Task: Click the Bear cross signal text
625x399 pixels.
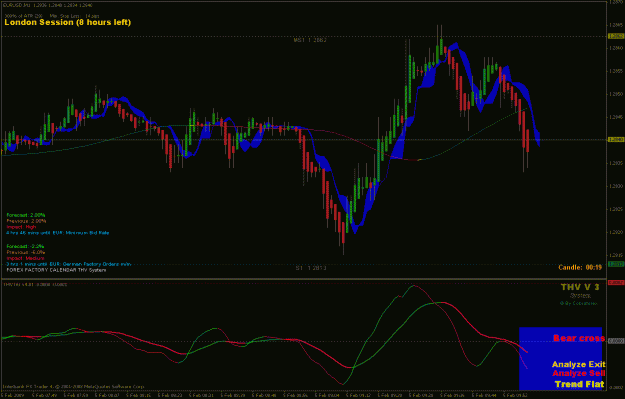Action: click(579, 338)
